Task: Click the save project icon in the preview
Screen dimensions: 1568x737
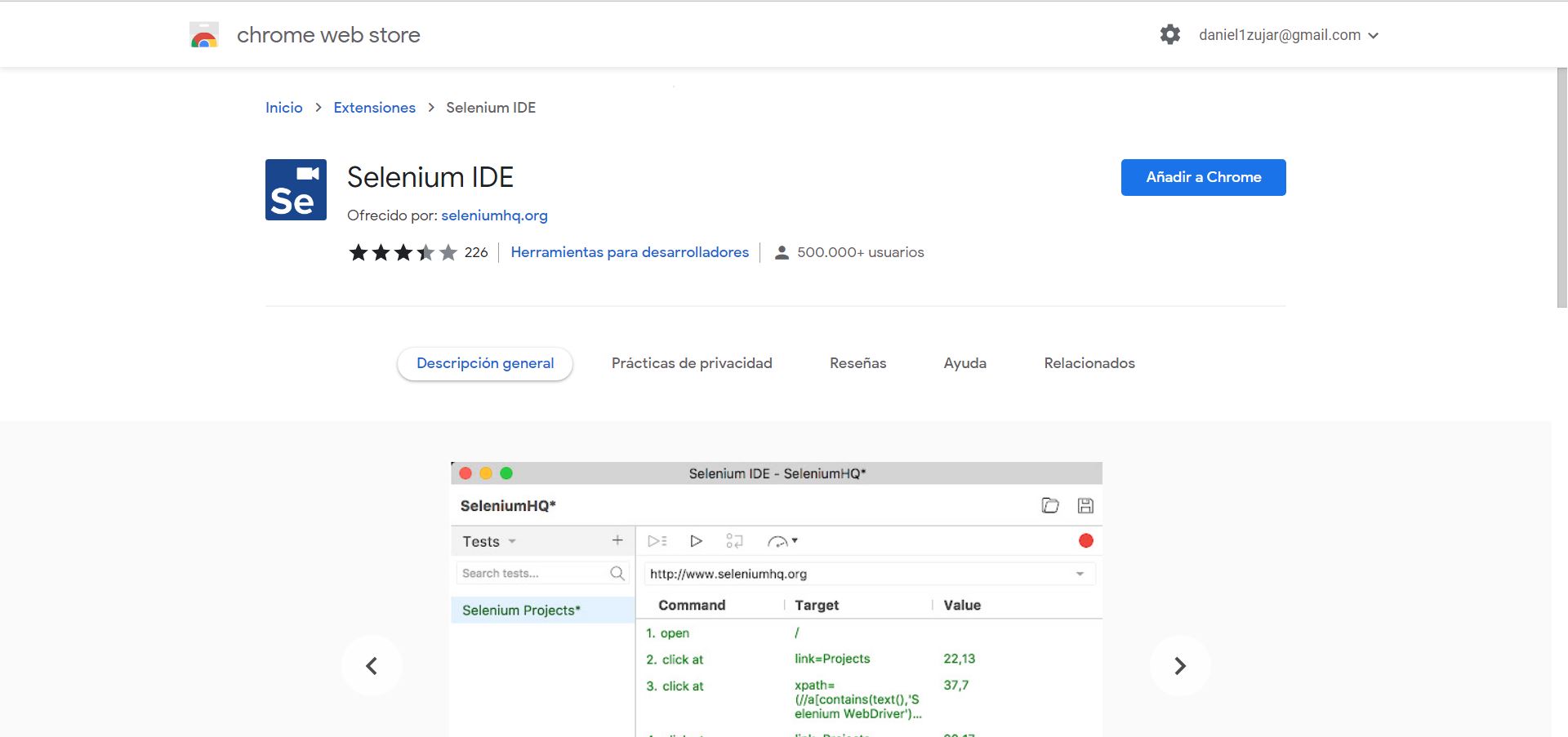Action: click(1085, 505)
